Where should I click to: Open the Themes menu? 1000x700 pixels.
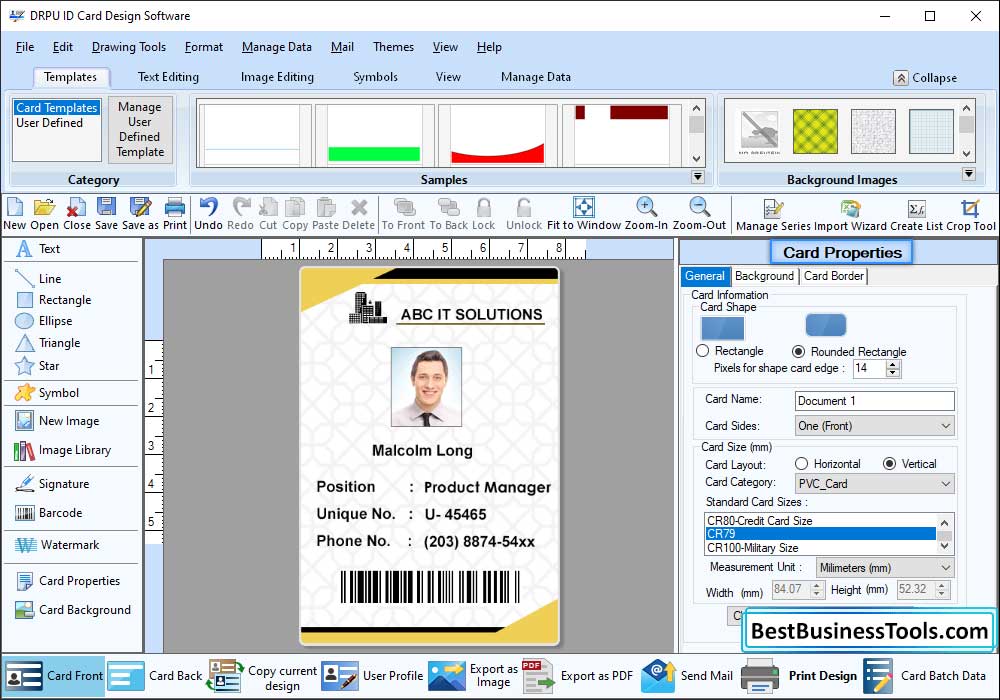point(393,47)
